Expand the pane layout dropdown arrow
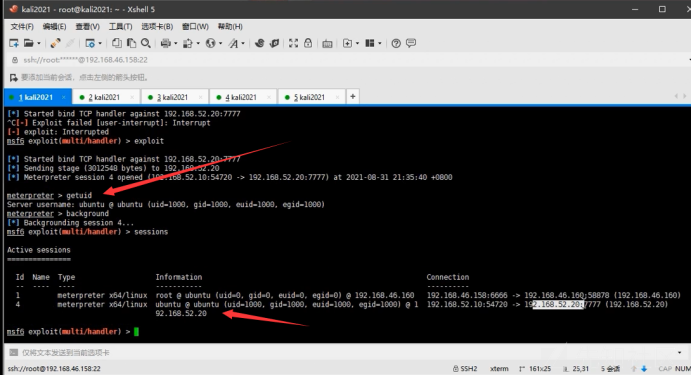This screenshot has height=376, width=692. pyautogui.click(x=380, y=43)
